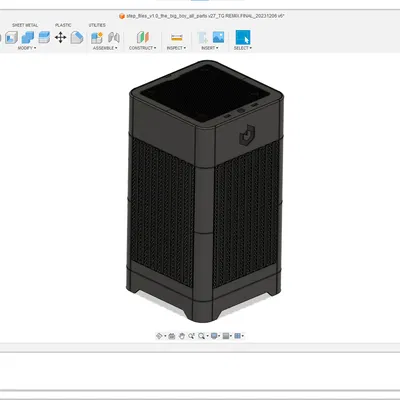Switch to the SHEET METAL tab
Image resolution: width=400 pixels, height=400 pixels.
25,25
